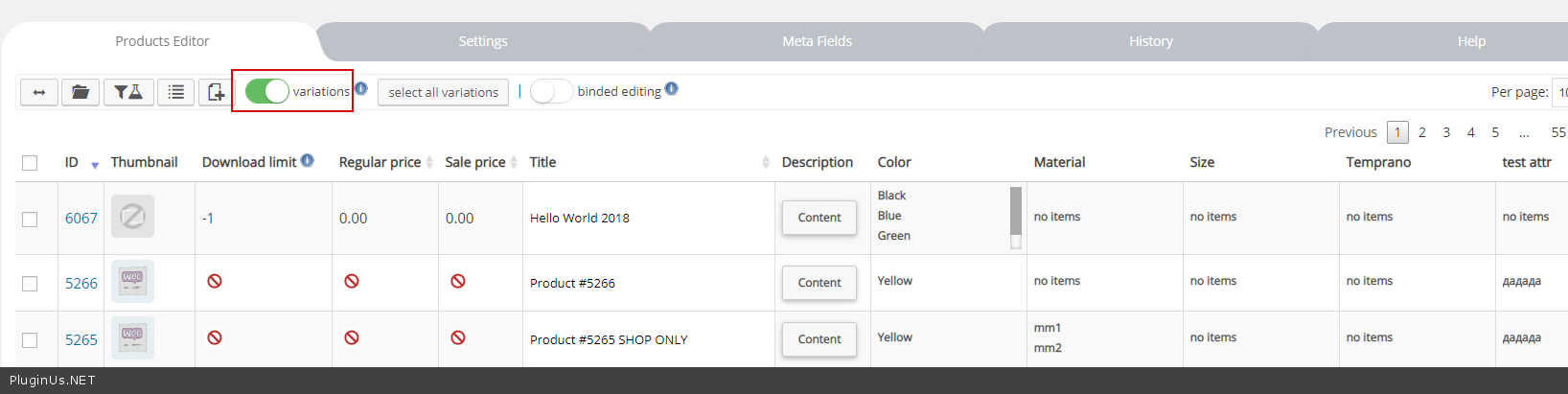This screenshot has height=394, width=1568.
Task: Open the History tab
Action: click(x=1150, y=41)
